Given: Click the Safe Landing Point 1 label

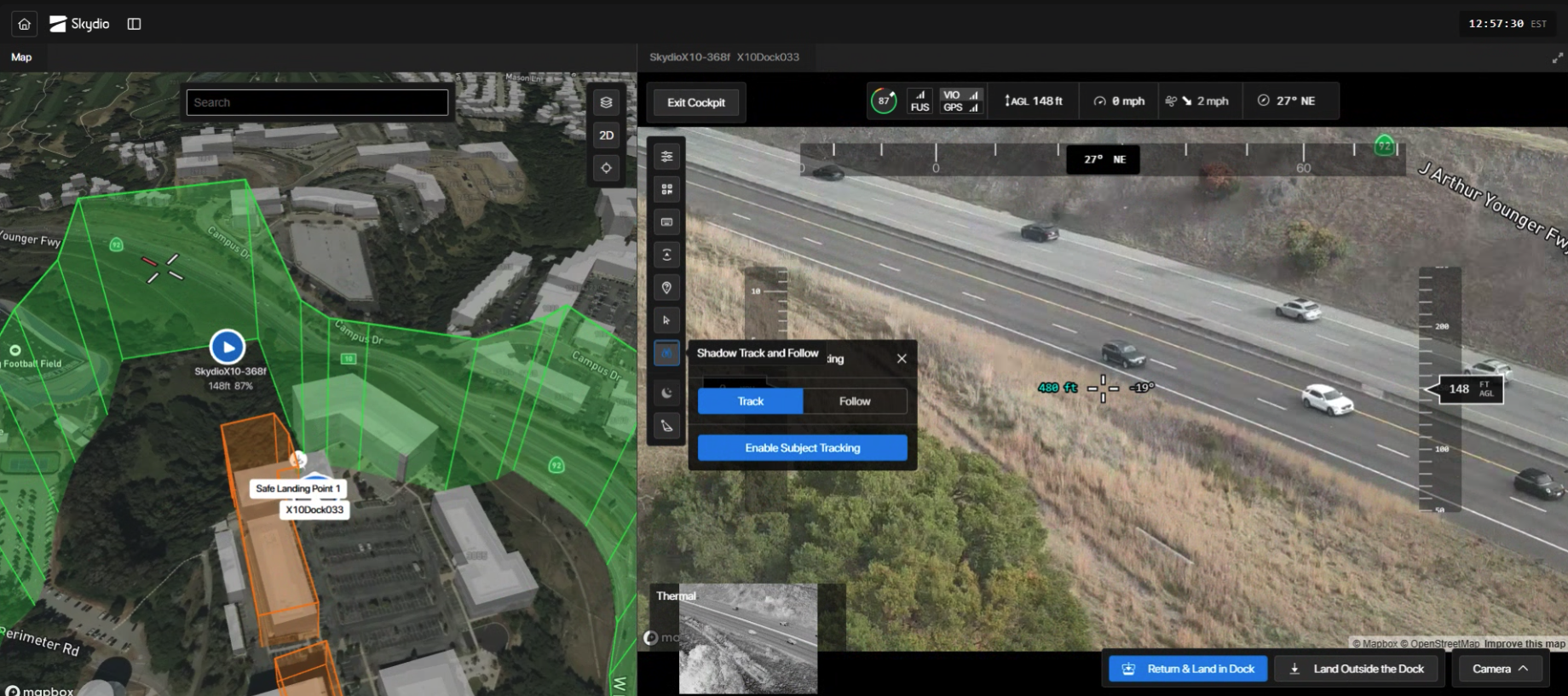Looking at the screenshot, I should coord(298,488).
